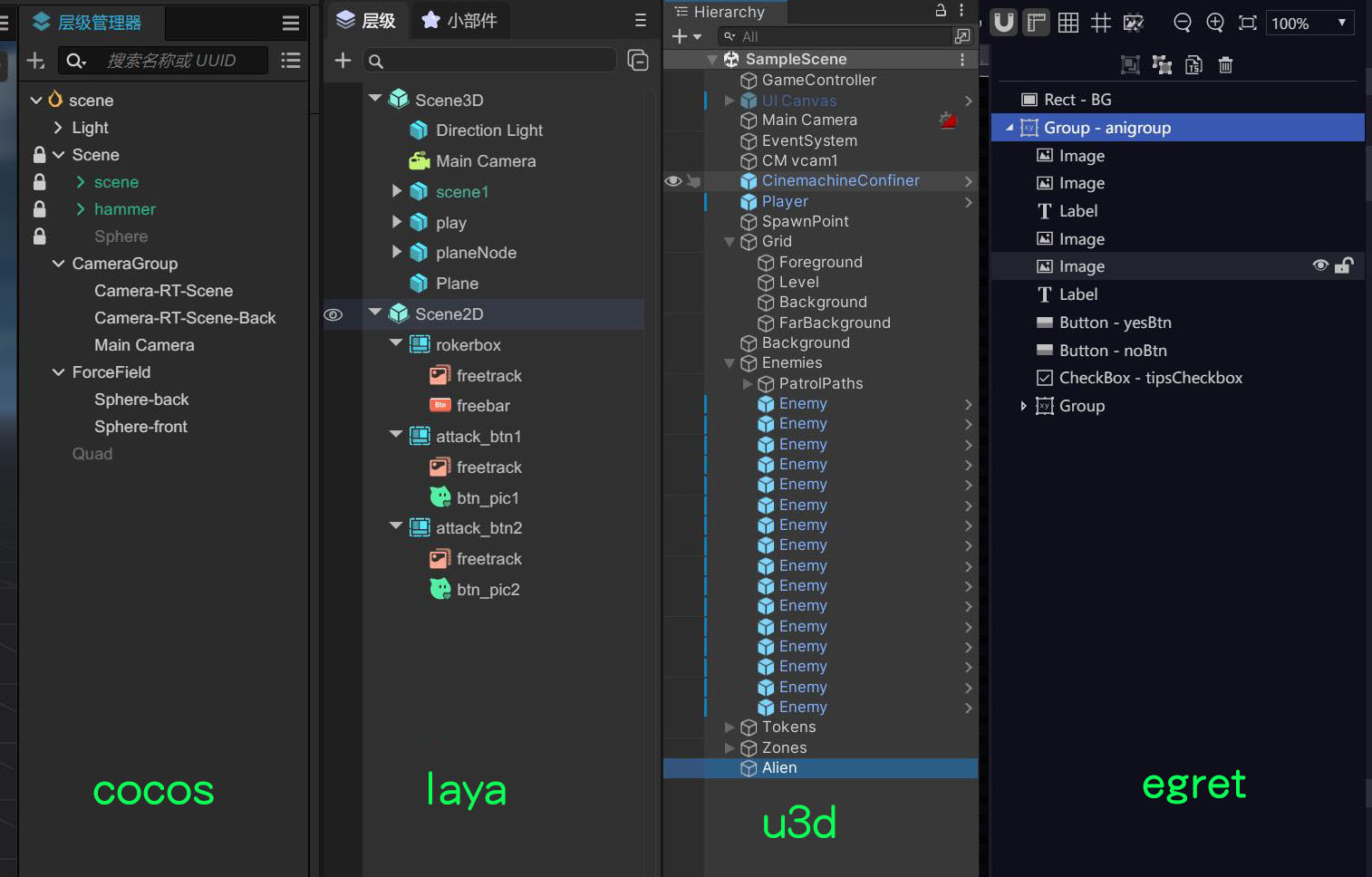Toggle the visibility eye for CinemachineConfiner in Unity

[673, 181]
